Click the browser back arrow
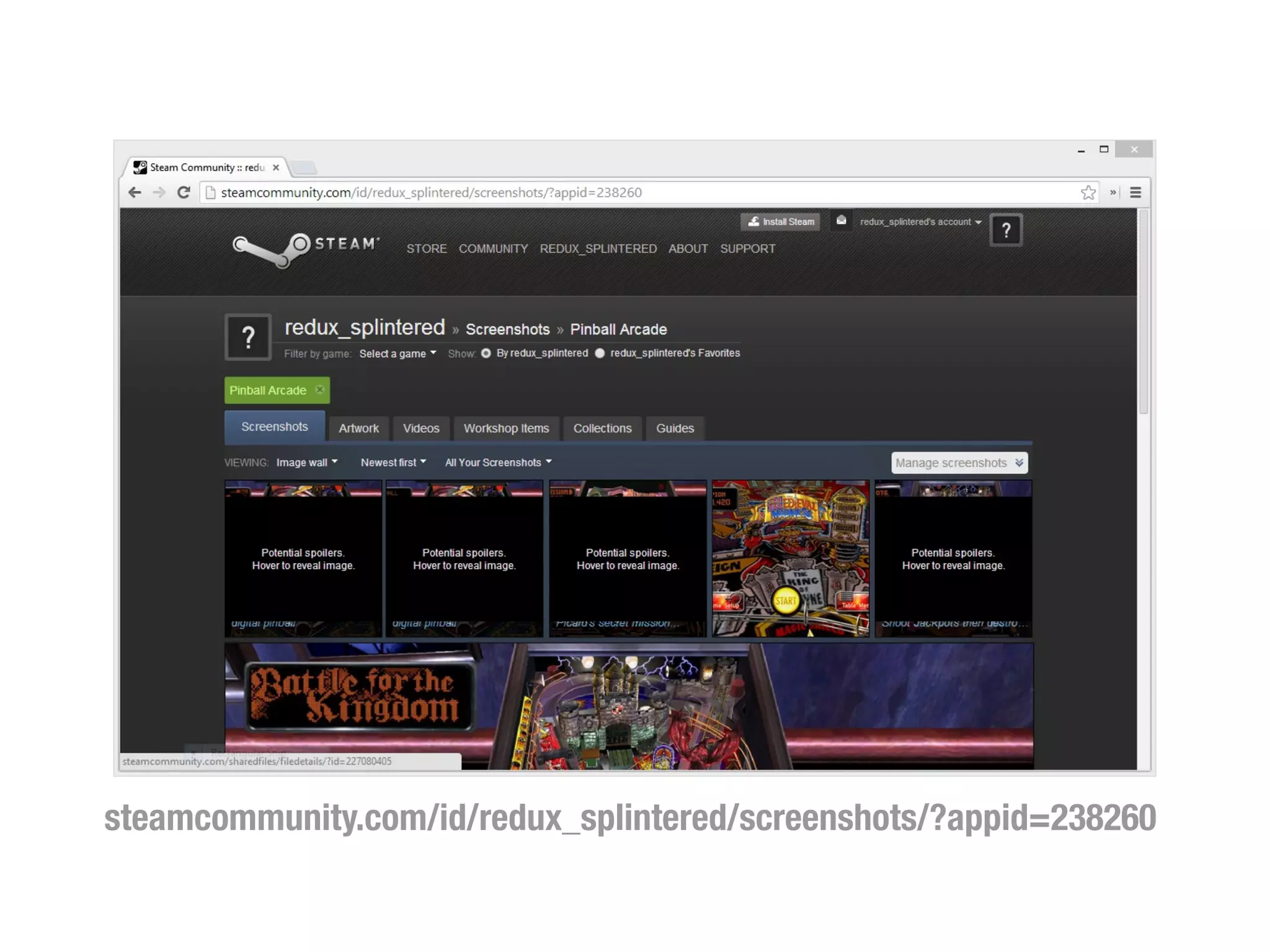The width and height of the screenshot is (1270, 952). point(135,192)
